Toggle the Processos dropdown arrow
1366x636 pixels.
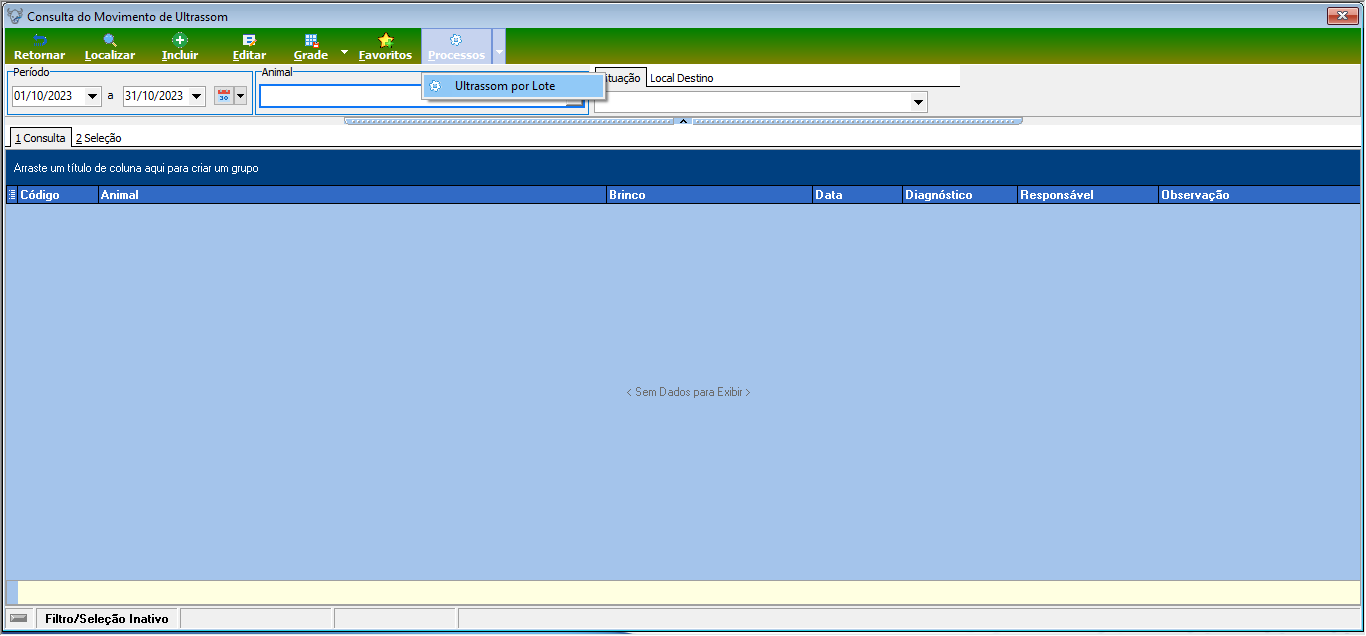pos(499,47)
